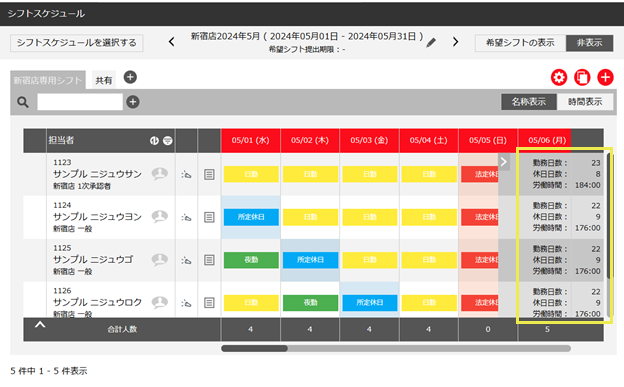
Task: Click the シフトスケジュール page title
Action: click(46, 14)
